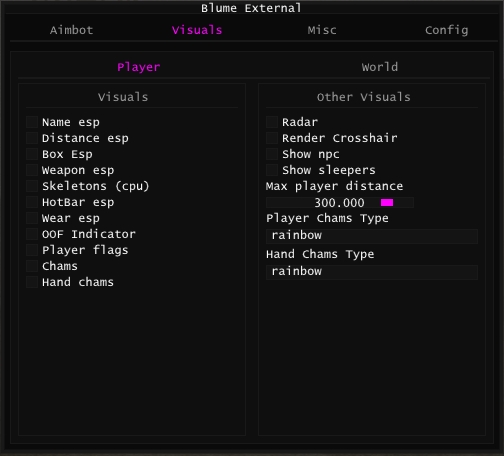Toggle Skeletons (cpu) checkbox
The width and height of the screenshot is (504, 456).
click(x=32, y=186)
